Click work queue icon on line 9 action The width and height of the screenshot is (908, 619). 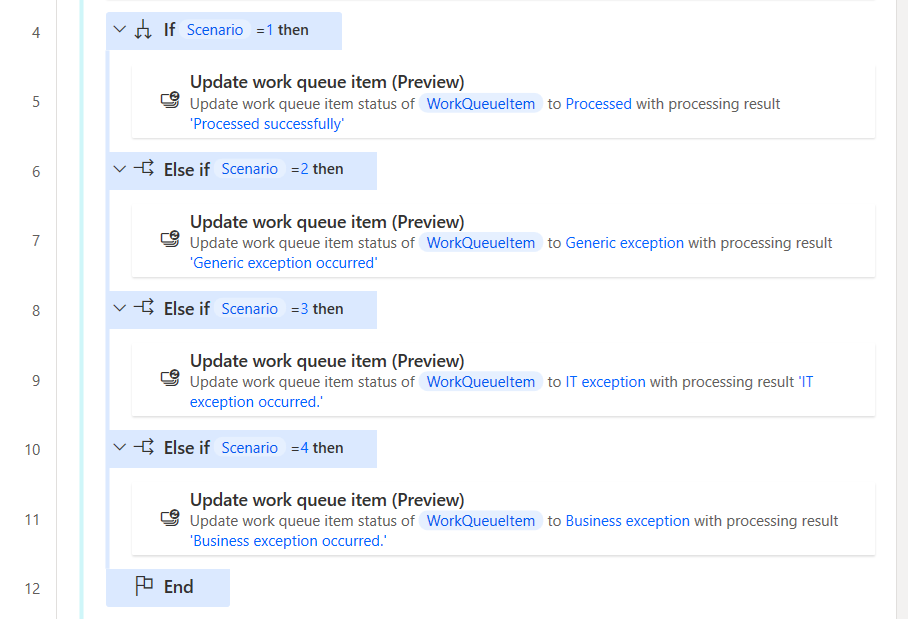point(170,378)
